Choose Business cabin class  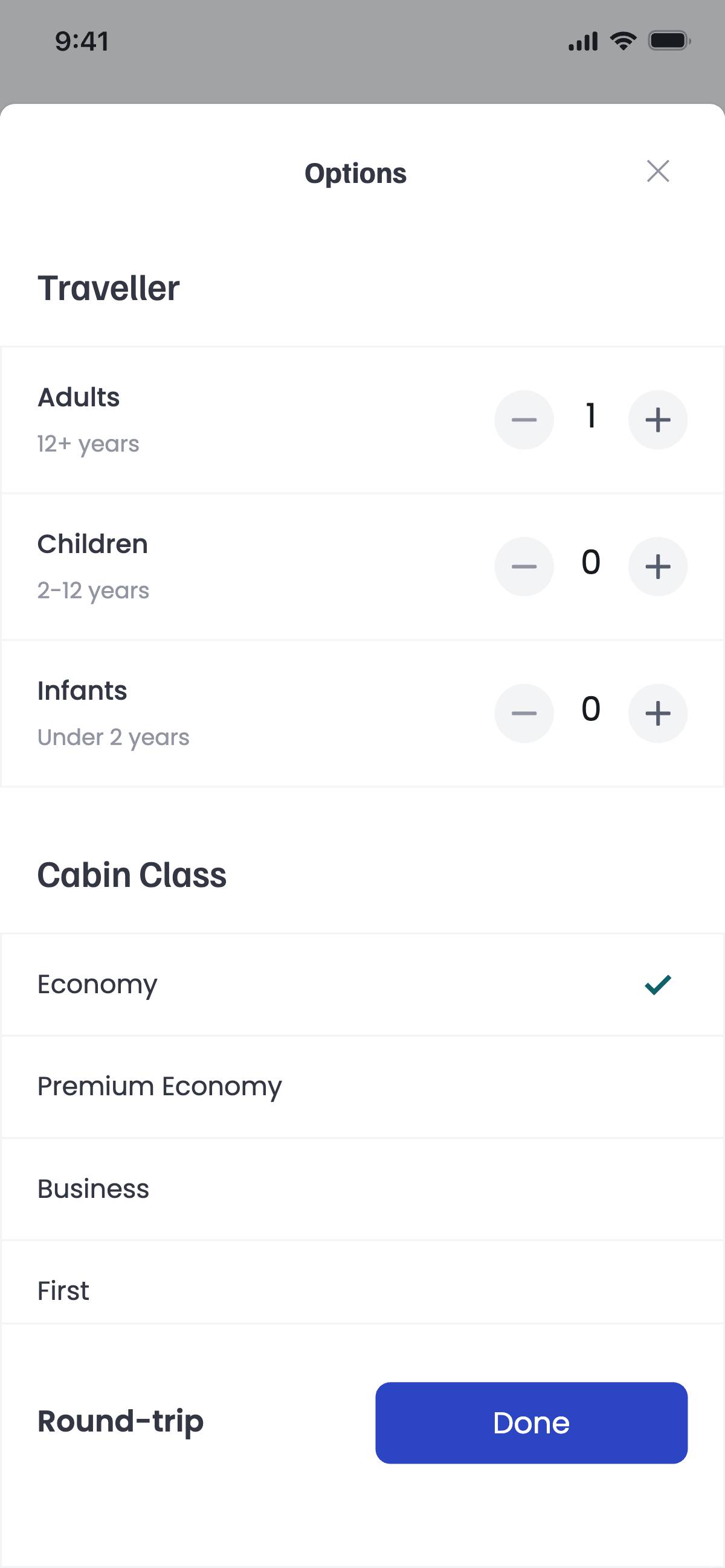pyautogui.click(x=93, y=1189)
